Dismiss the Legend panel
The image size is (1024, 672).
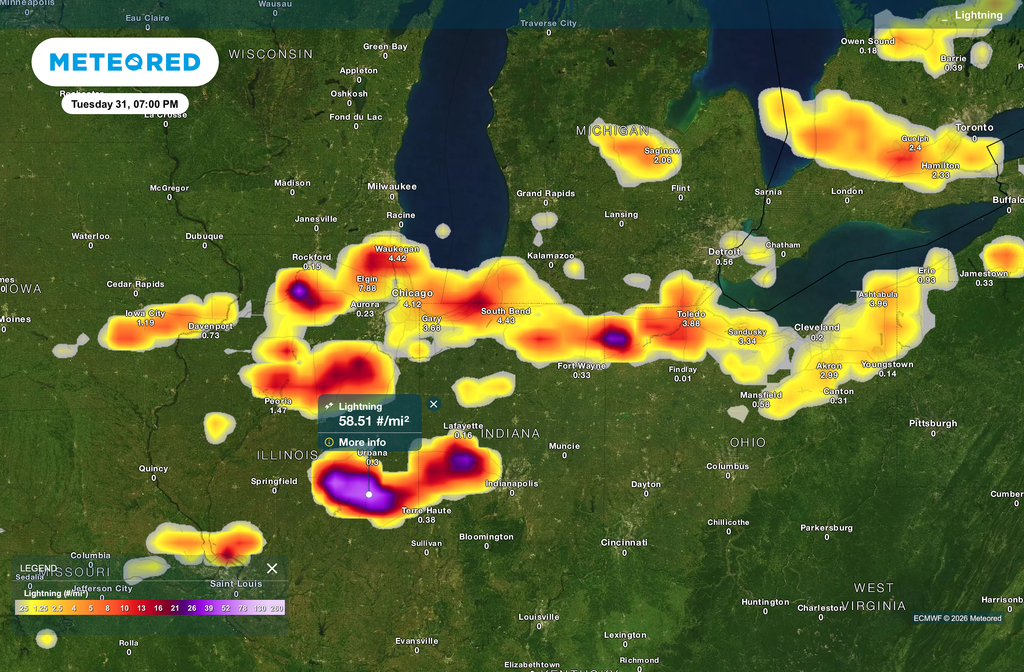tap(271, 568)
